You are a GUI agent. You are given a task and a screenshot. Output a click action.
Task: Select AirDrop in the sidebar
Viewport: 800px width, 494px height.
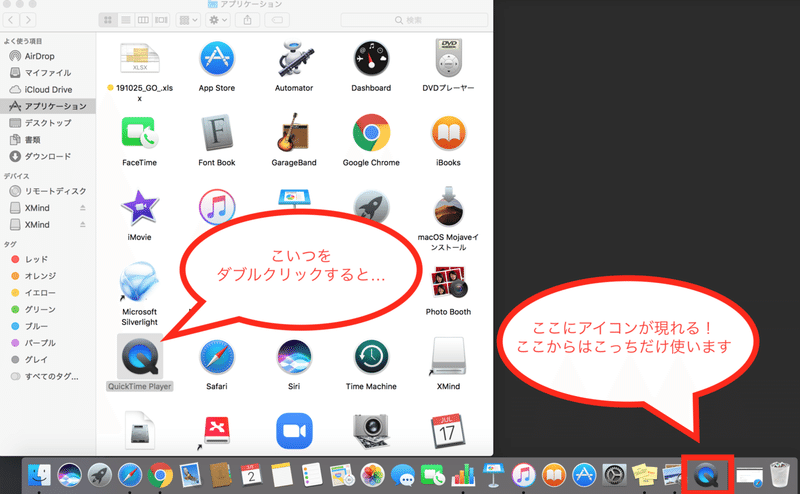pos(47,56)
